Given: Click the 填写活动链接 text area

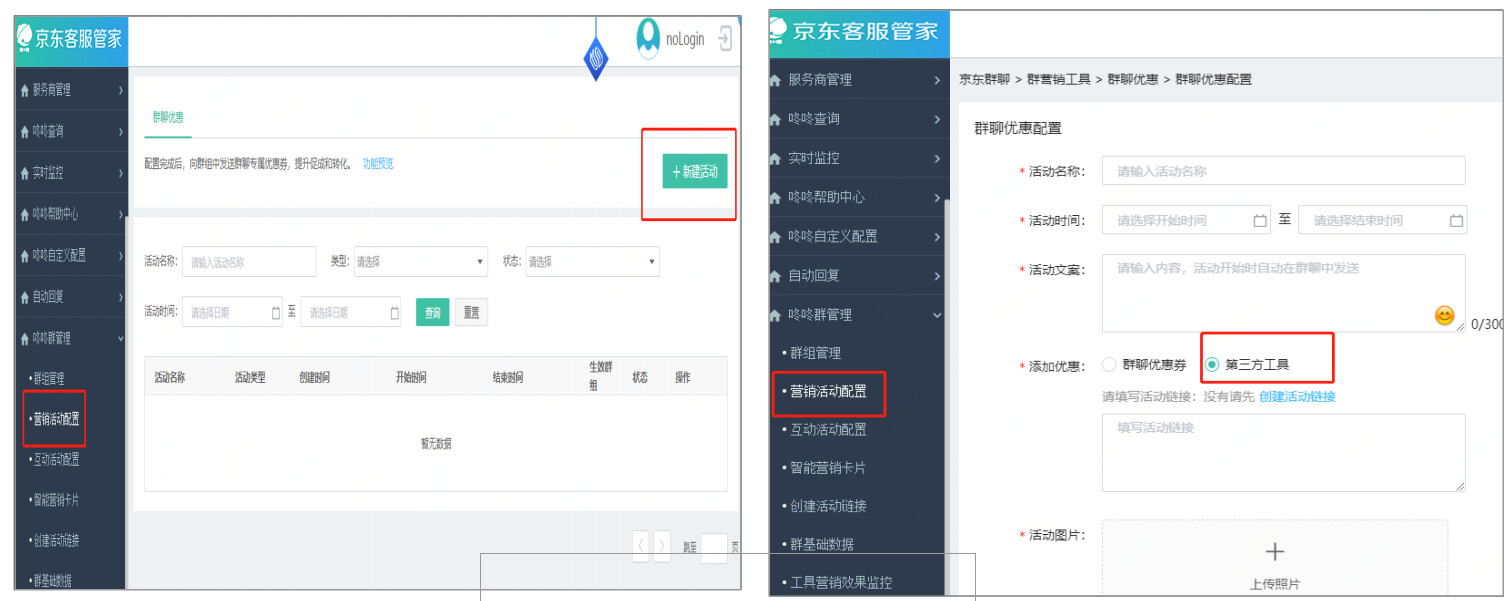Looking at the screenshot, I should click(1283, 453).
